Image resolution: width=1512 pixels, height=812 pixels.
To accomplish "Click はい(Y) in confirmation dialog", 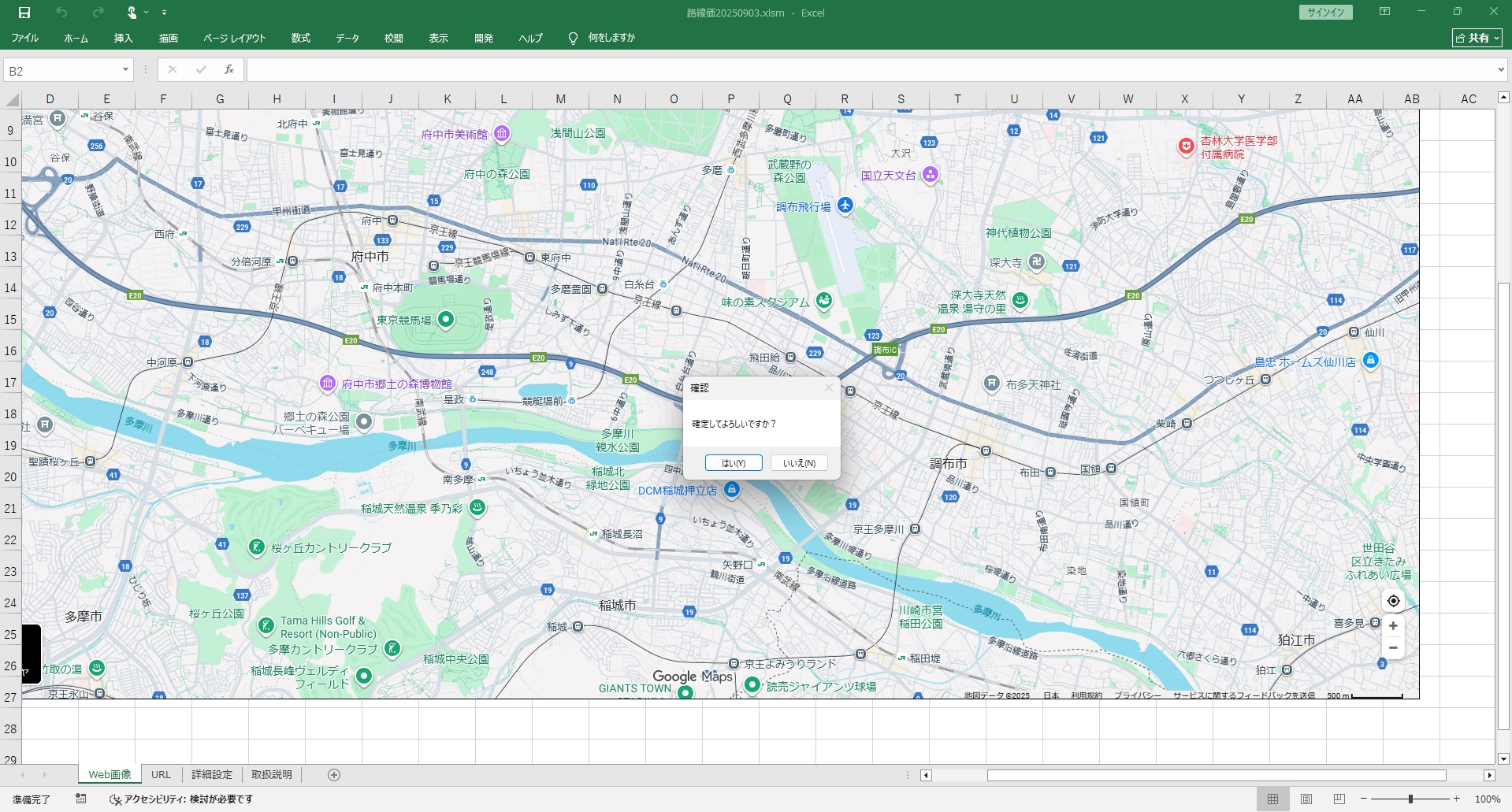I will click(734, 463).
